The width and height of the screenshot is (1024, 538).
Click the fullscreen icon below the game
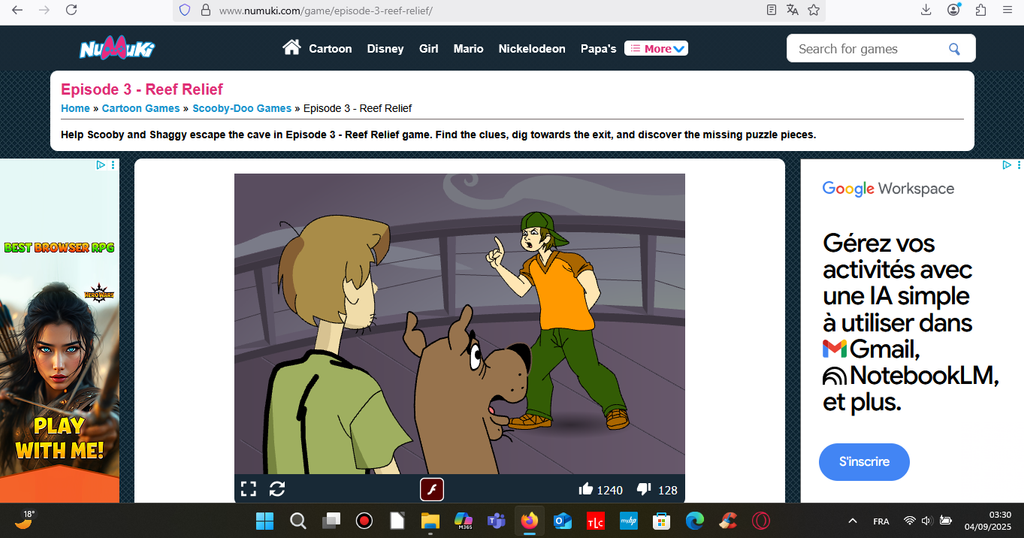tap(248, 489)
